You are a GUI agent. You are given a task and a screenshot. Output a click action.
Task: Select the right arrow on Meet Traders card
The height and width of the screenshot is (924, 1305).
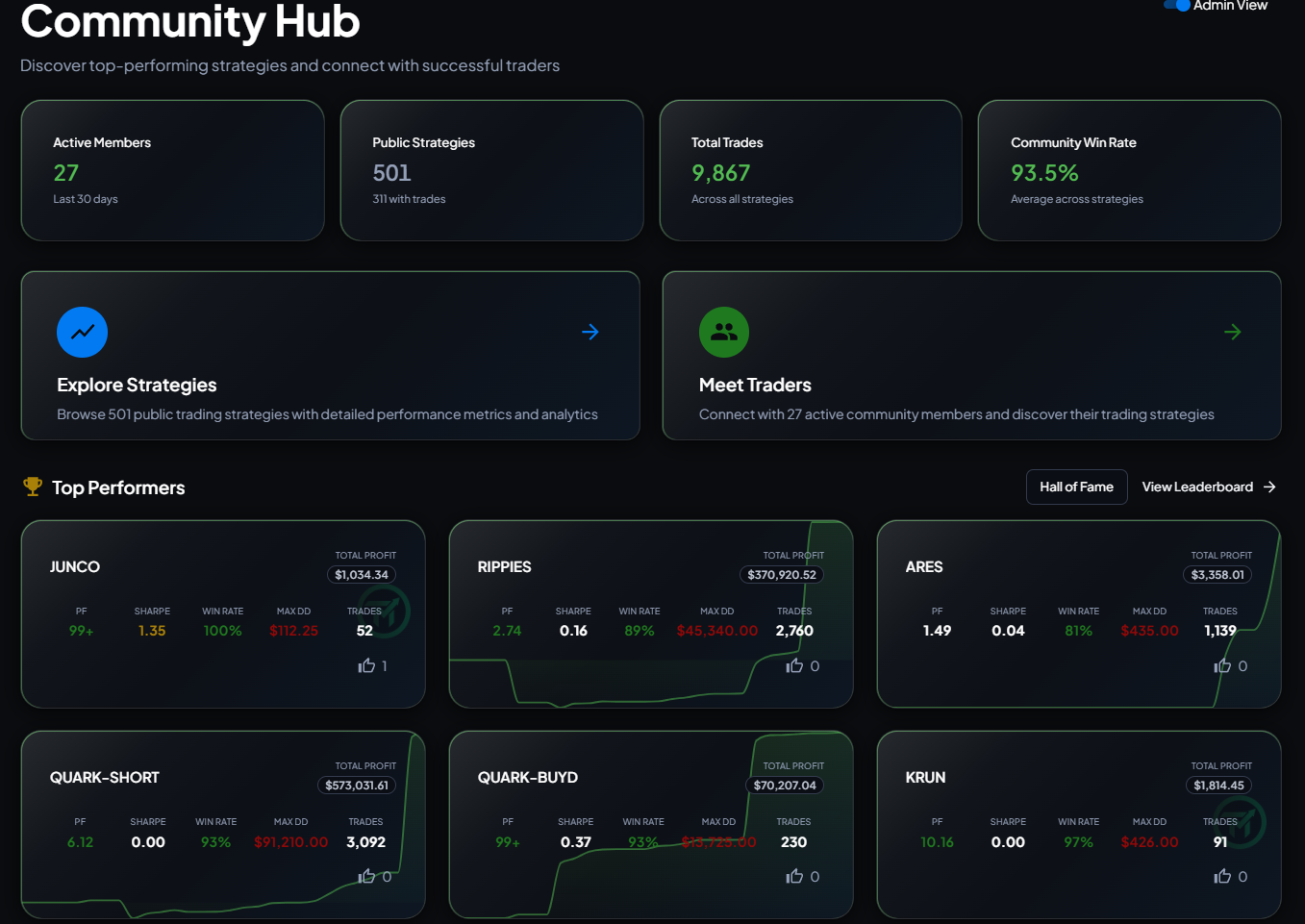pos(1233,332)
